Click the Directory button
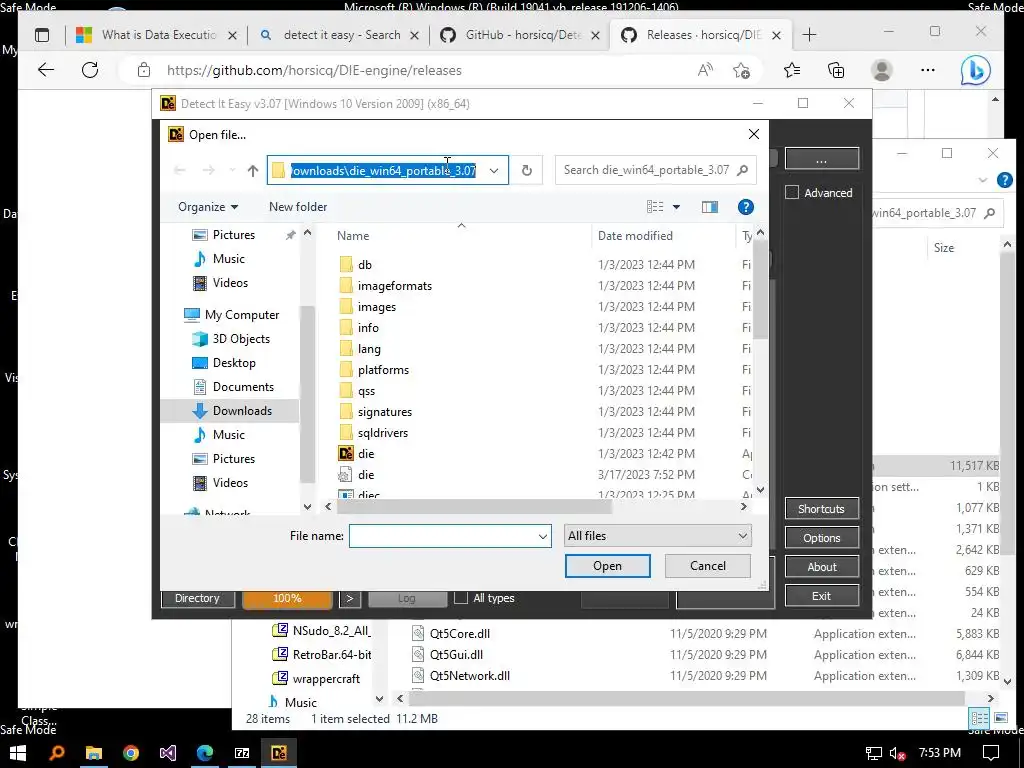Screen dimensions: 1024x768 coord(197,598)
